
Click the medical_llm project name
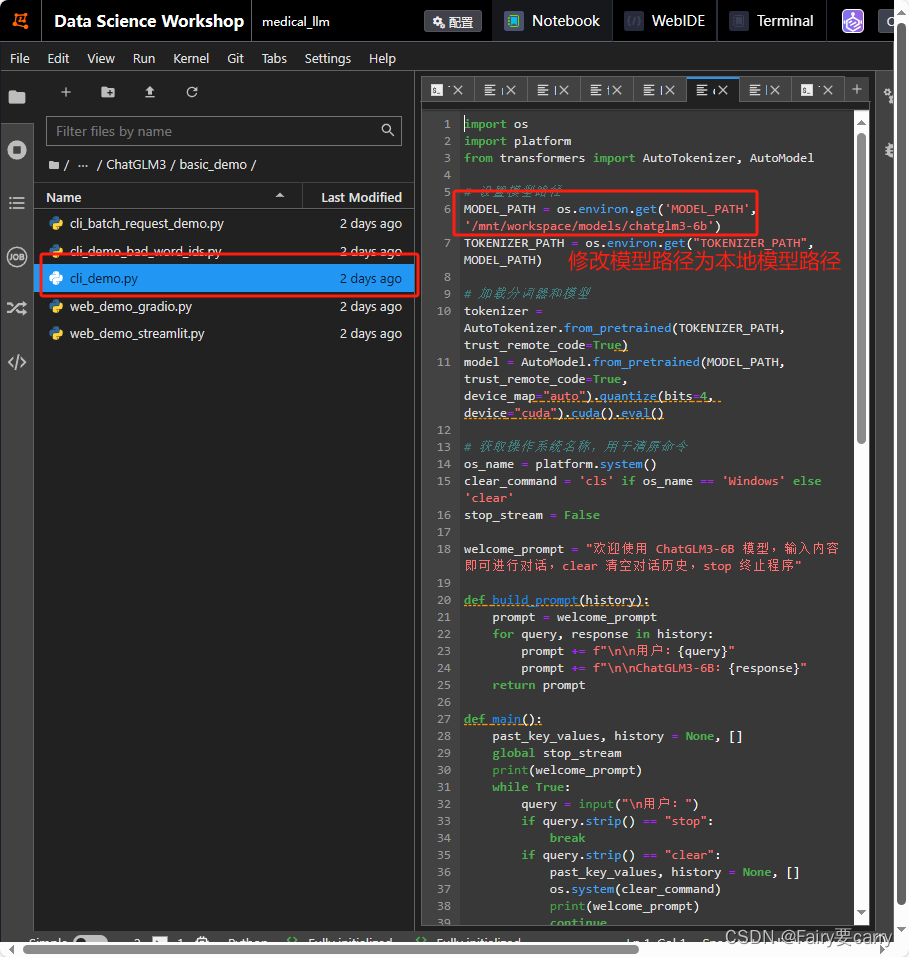pyautogui.click(x=296, y=22)
